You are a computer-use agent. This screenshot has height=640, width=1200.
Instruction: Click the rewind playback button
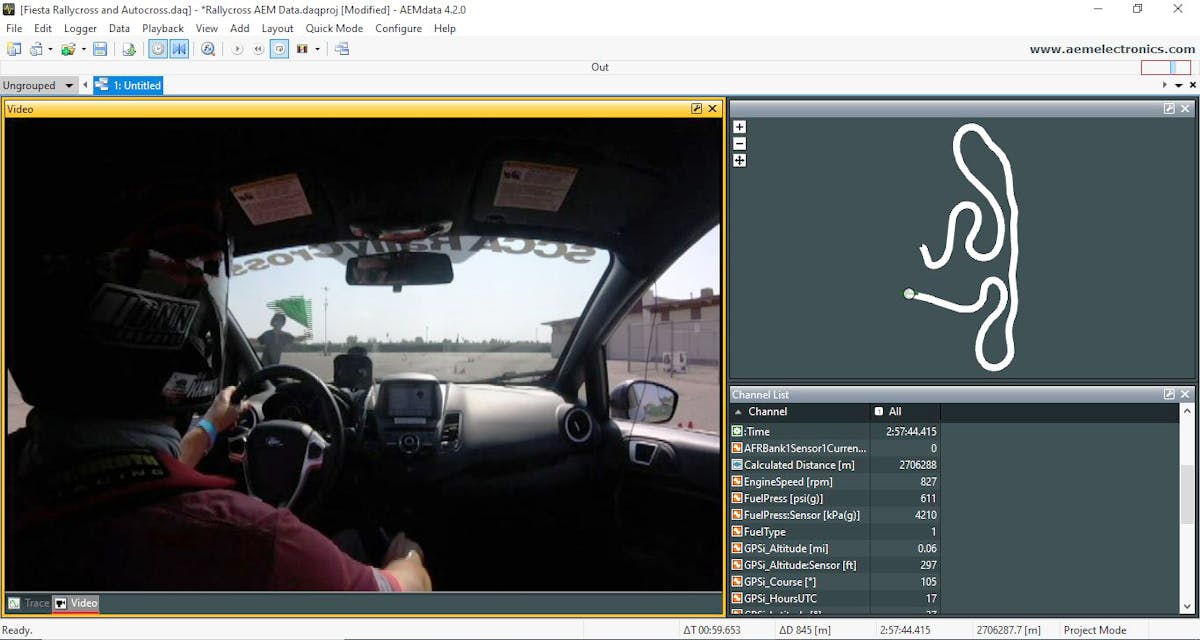(x=259, y=49)
